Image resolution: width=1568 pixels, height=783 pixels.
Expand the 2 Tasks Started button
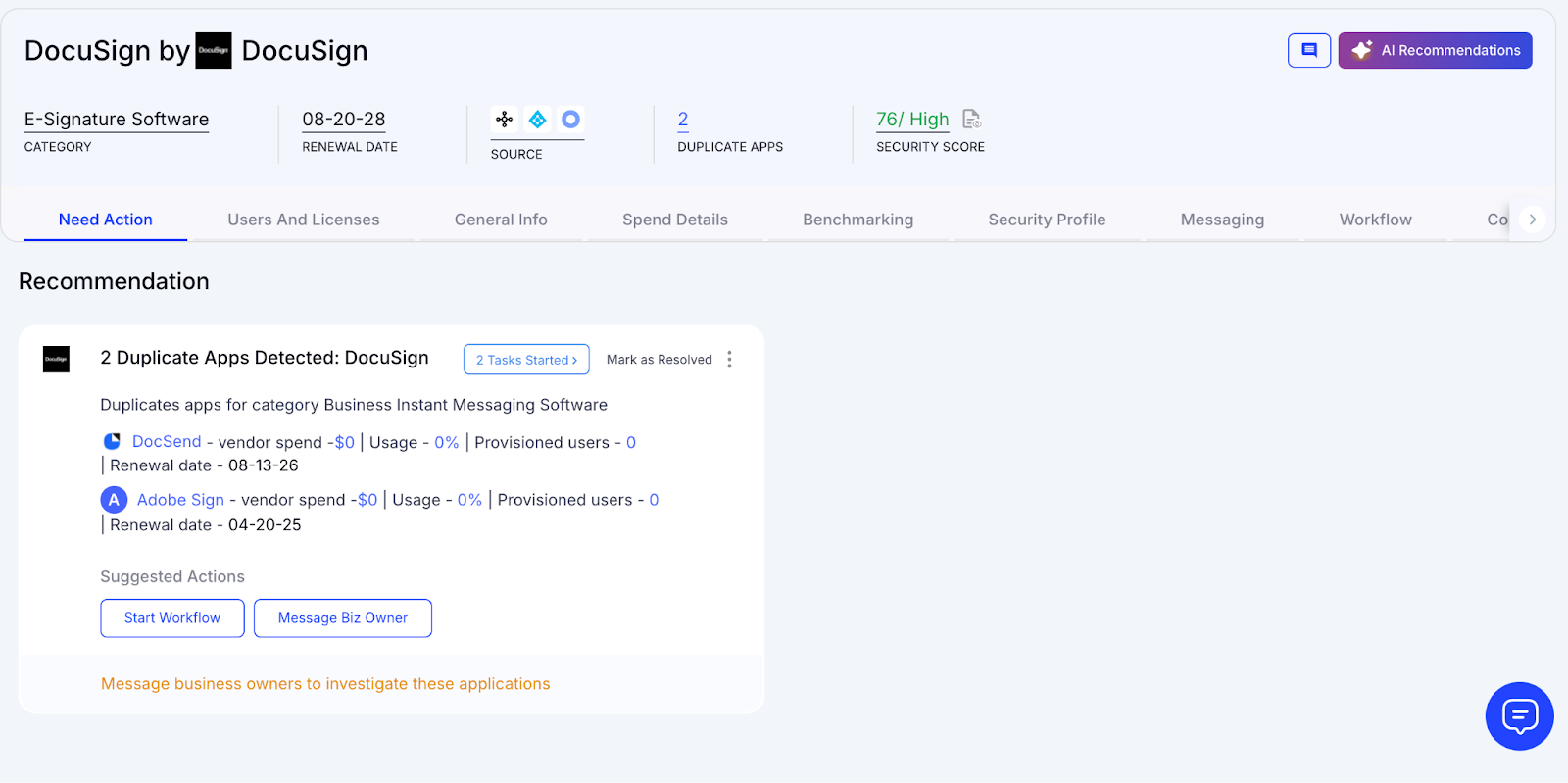coord(526,360)
